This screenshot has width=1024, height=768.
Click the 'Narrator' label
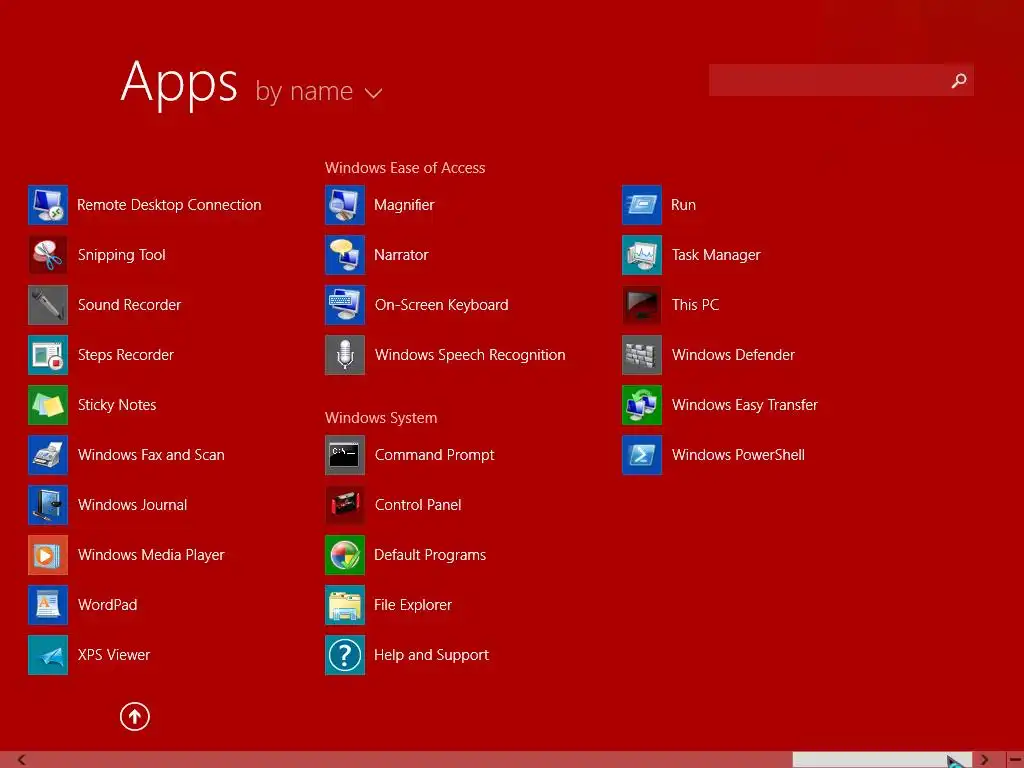(401, 255)
